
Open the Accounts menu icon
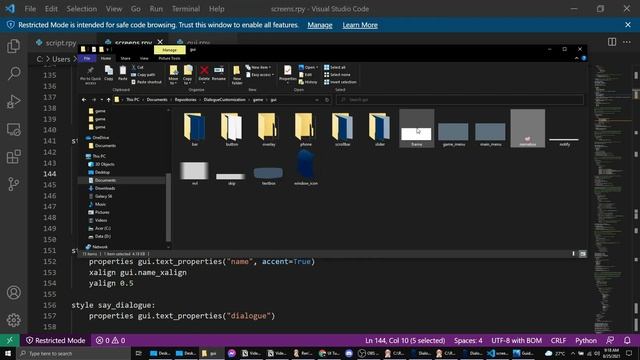13,293
